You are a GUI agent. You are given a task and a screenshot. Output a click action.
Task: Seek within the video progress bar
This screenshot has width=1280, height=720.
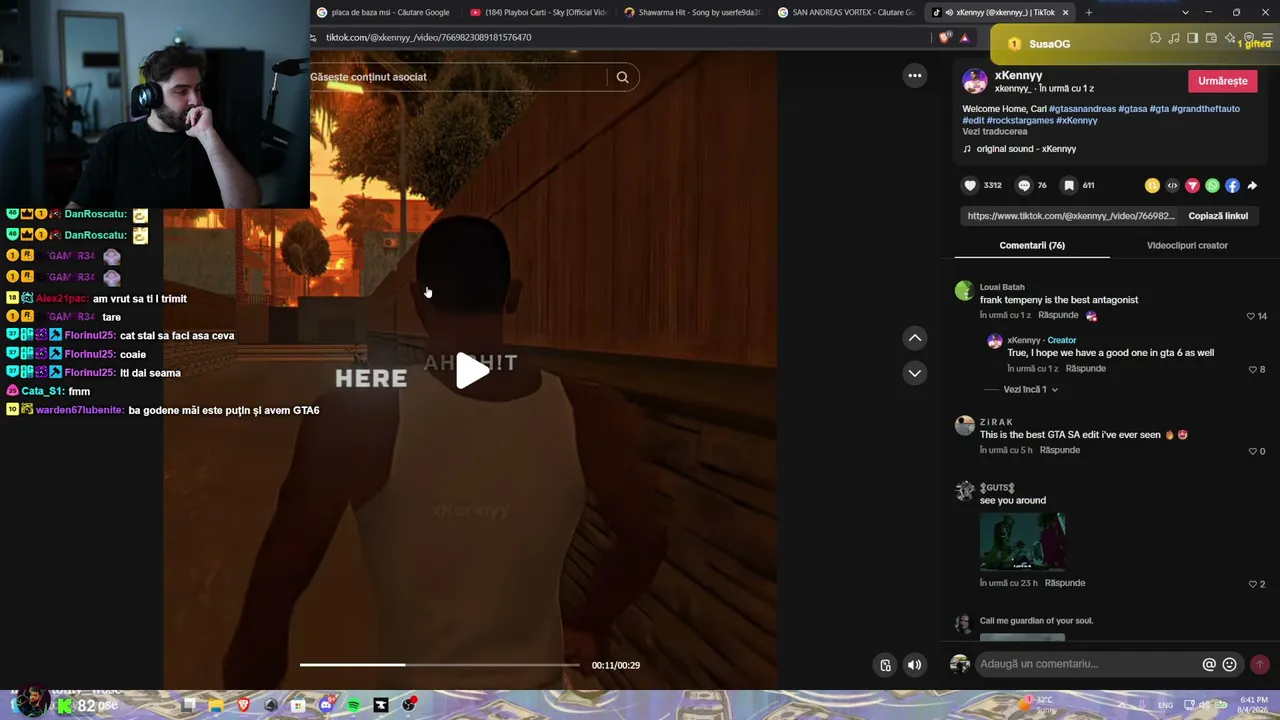(439, 665)
